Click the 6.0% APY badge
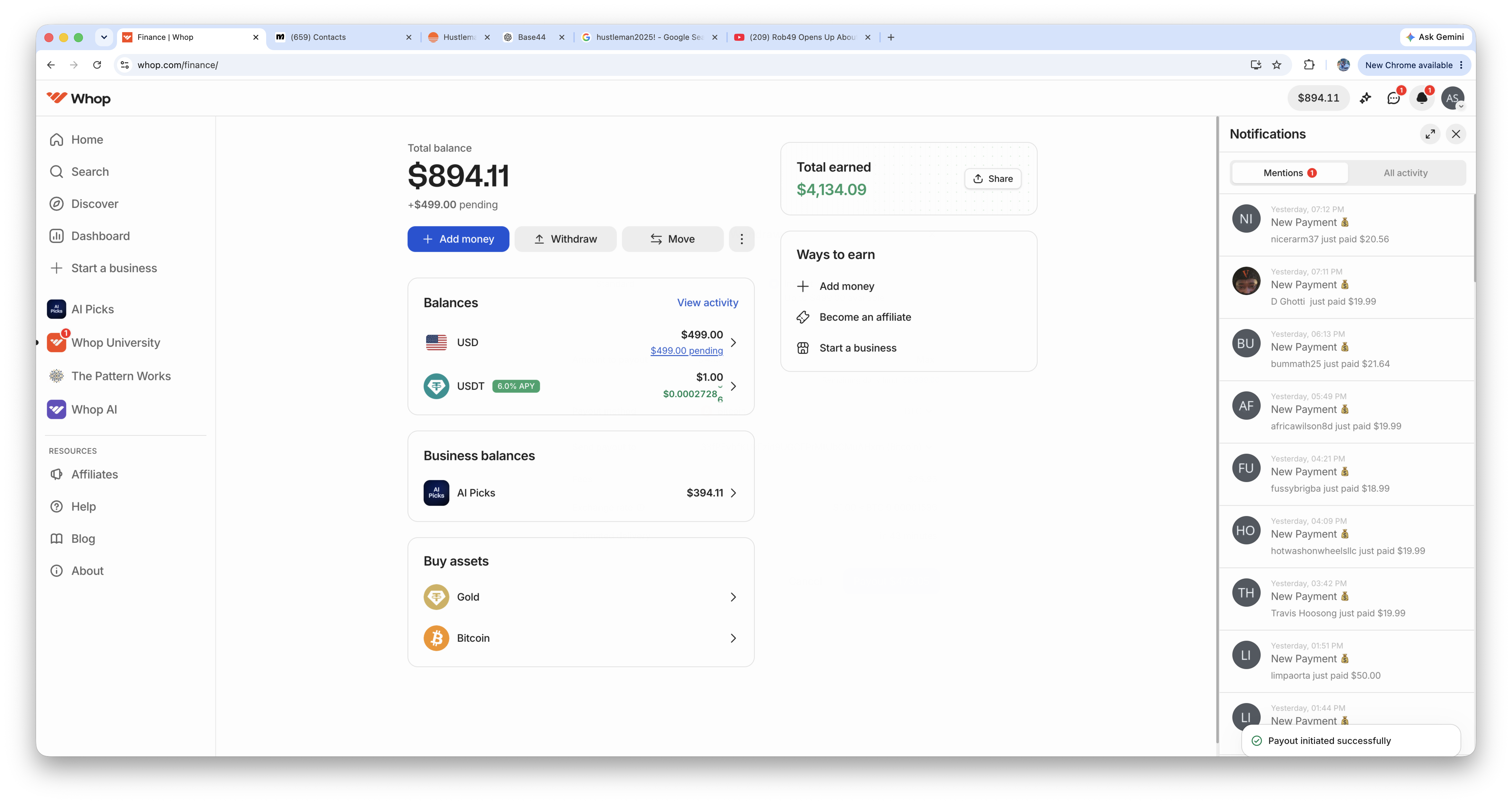 tap(516, 386)
